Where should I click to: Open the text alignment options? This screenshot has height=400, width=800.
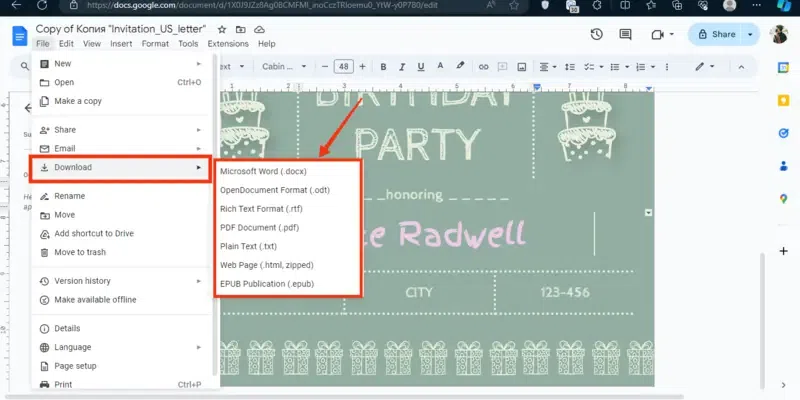pos(548,67)
